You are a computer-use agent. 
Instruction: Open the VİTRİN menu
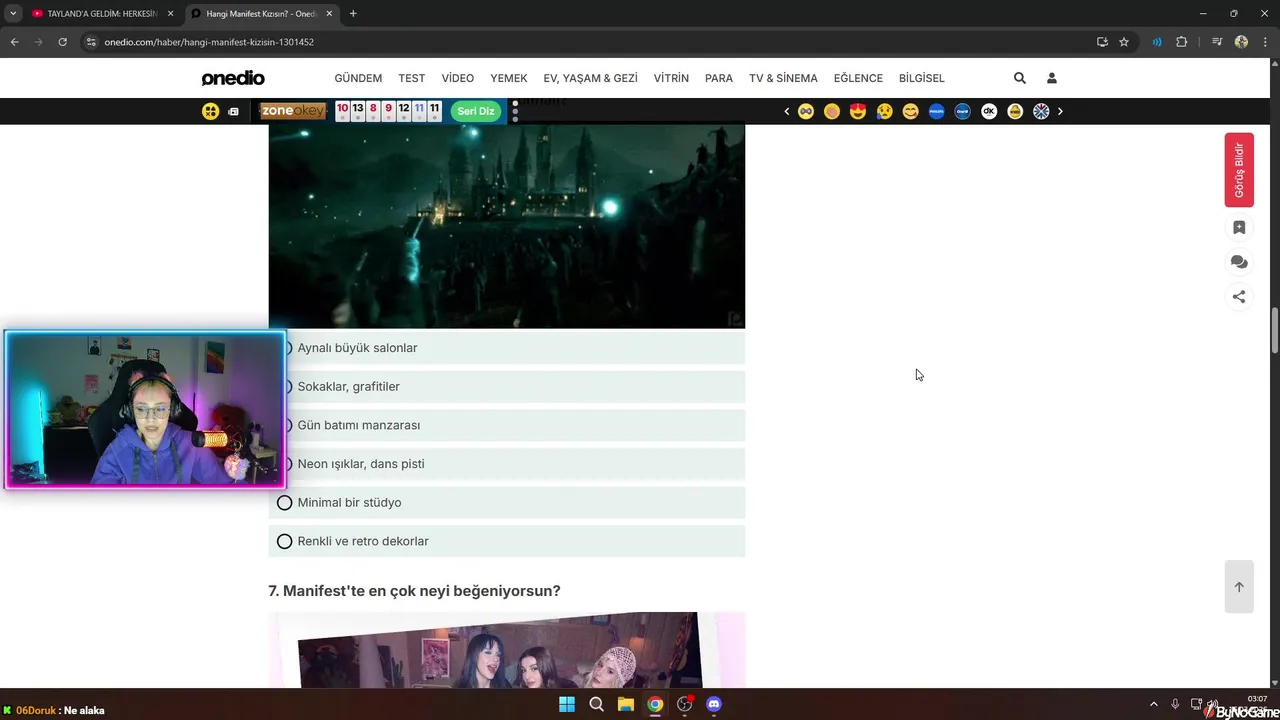pyautogui.click(x=671, y=78)
